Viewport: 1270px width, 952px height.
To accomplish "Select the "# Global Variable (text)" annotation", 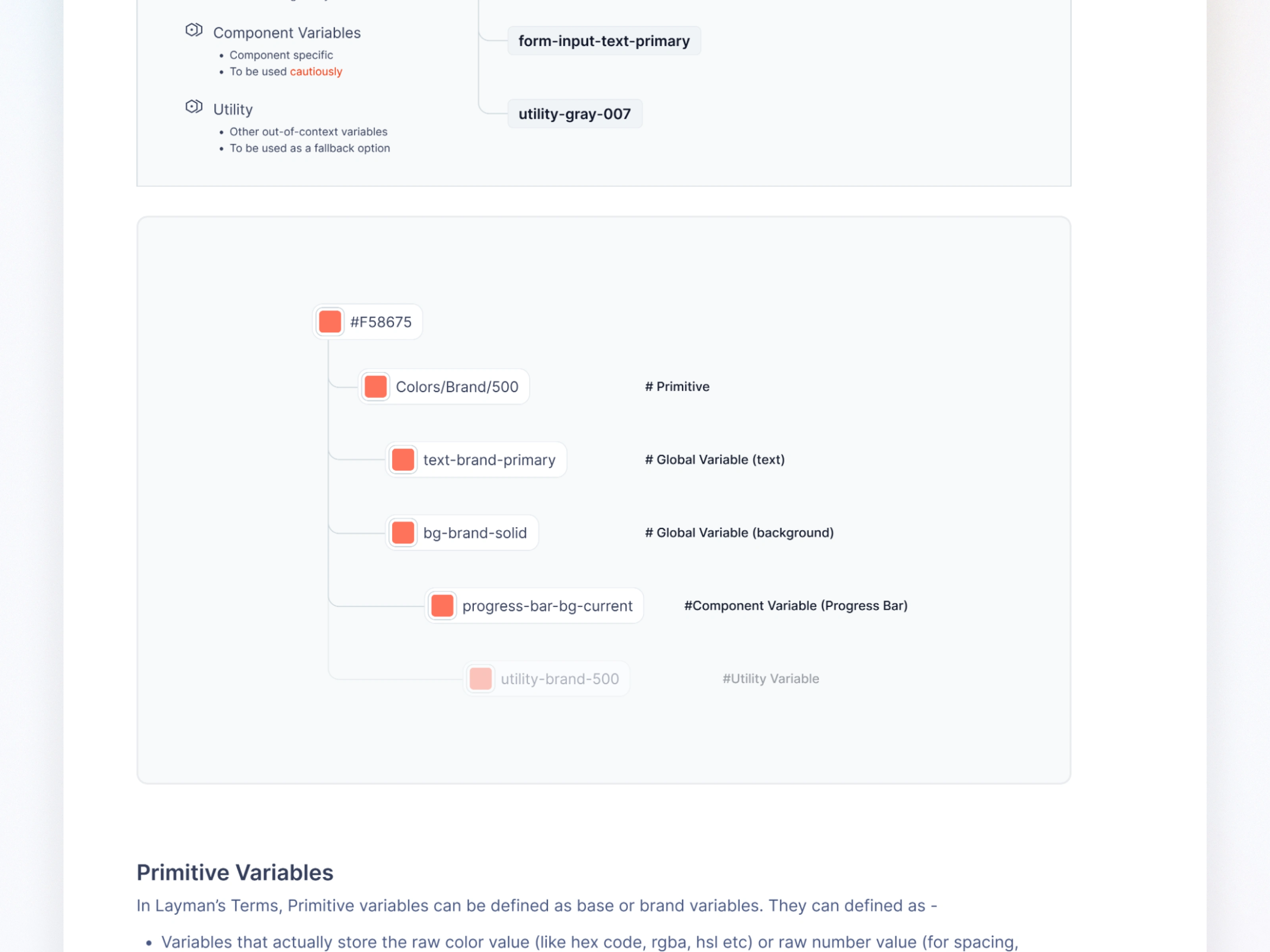I will 714,460.
